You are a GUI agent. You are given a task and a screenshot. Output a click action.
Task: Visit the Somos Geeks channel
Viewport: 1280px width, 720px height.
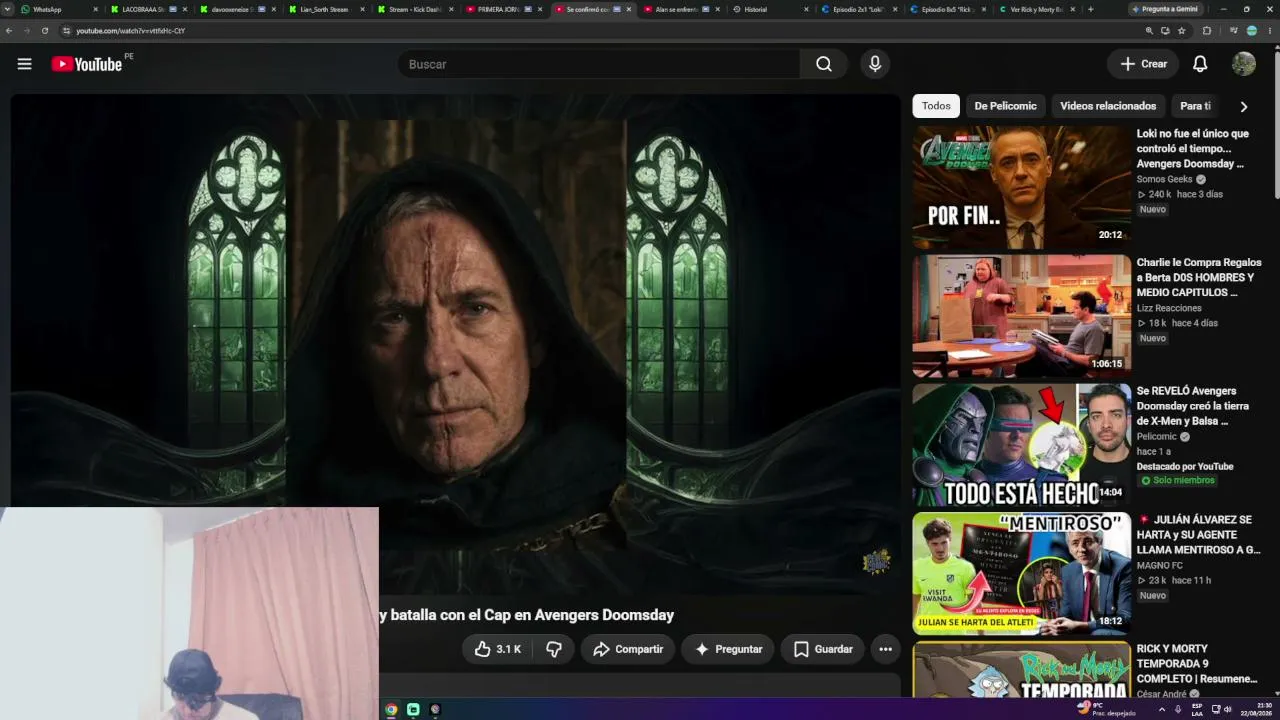(1165, 179)
